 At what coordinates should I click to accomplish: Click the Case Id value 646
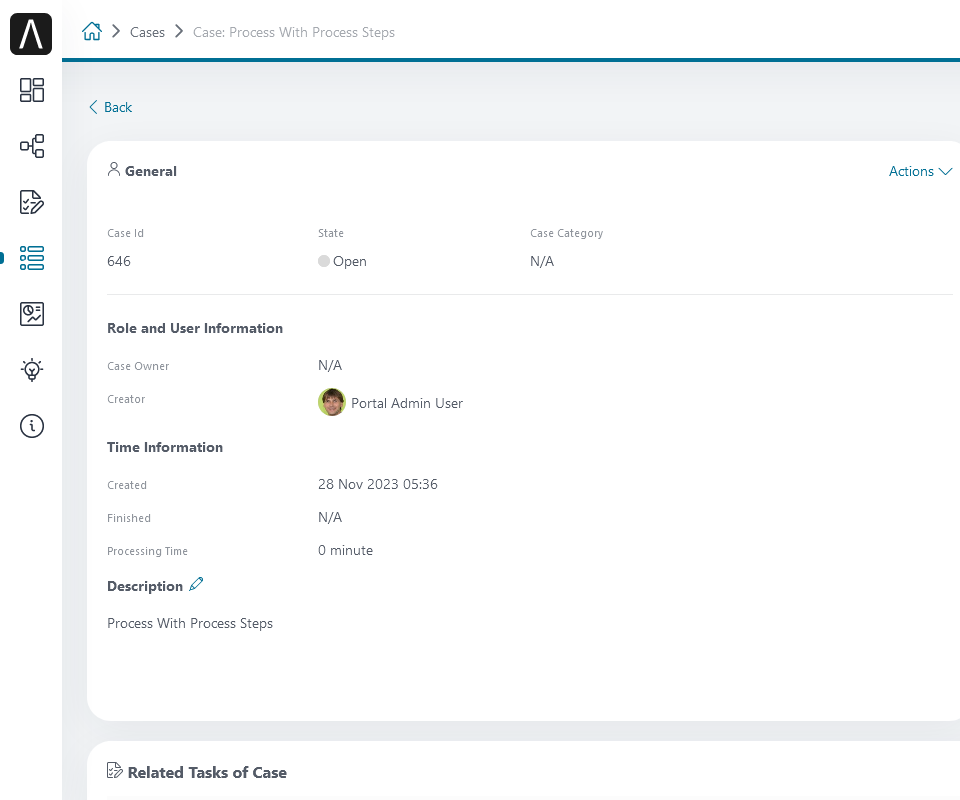119,261
